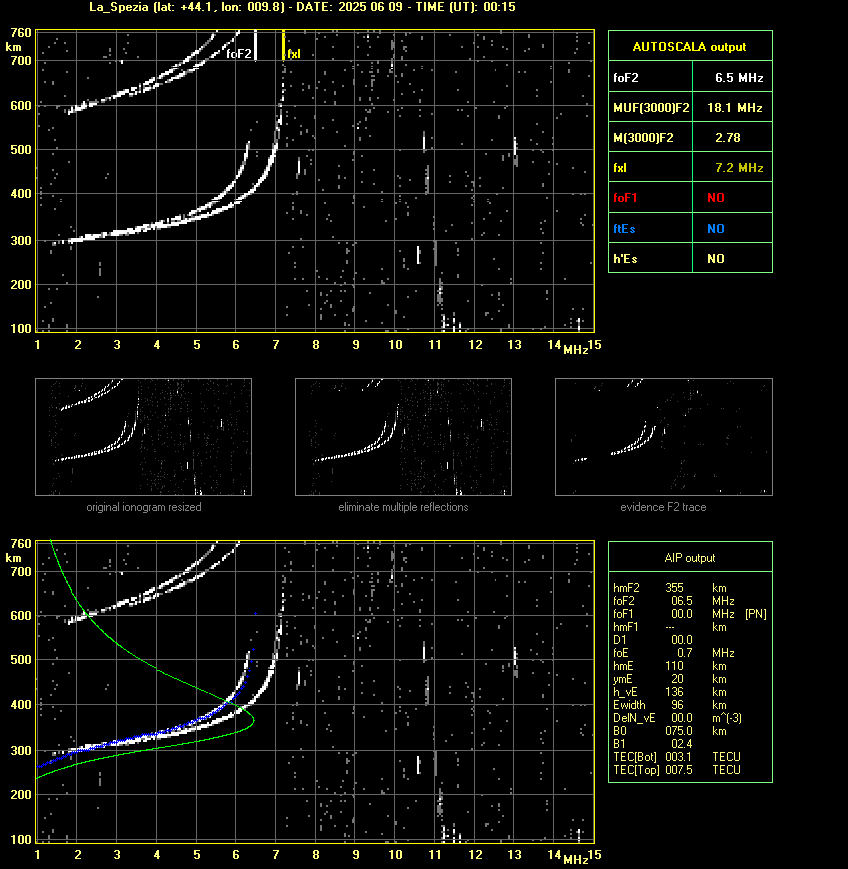Screen dimensions: 848x869
Task: Click the TEC[Bot] value '003.1'
Action: 679,757
